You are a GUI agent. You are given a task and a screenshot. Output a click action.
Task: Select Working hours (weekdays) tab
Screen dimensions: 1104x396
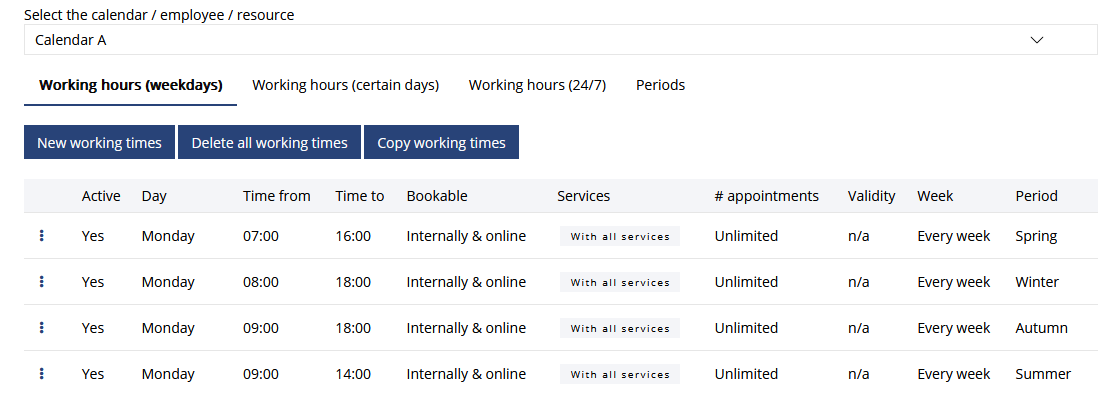point(131,85)
